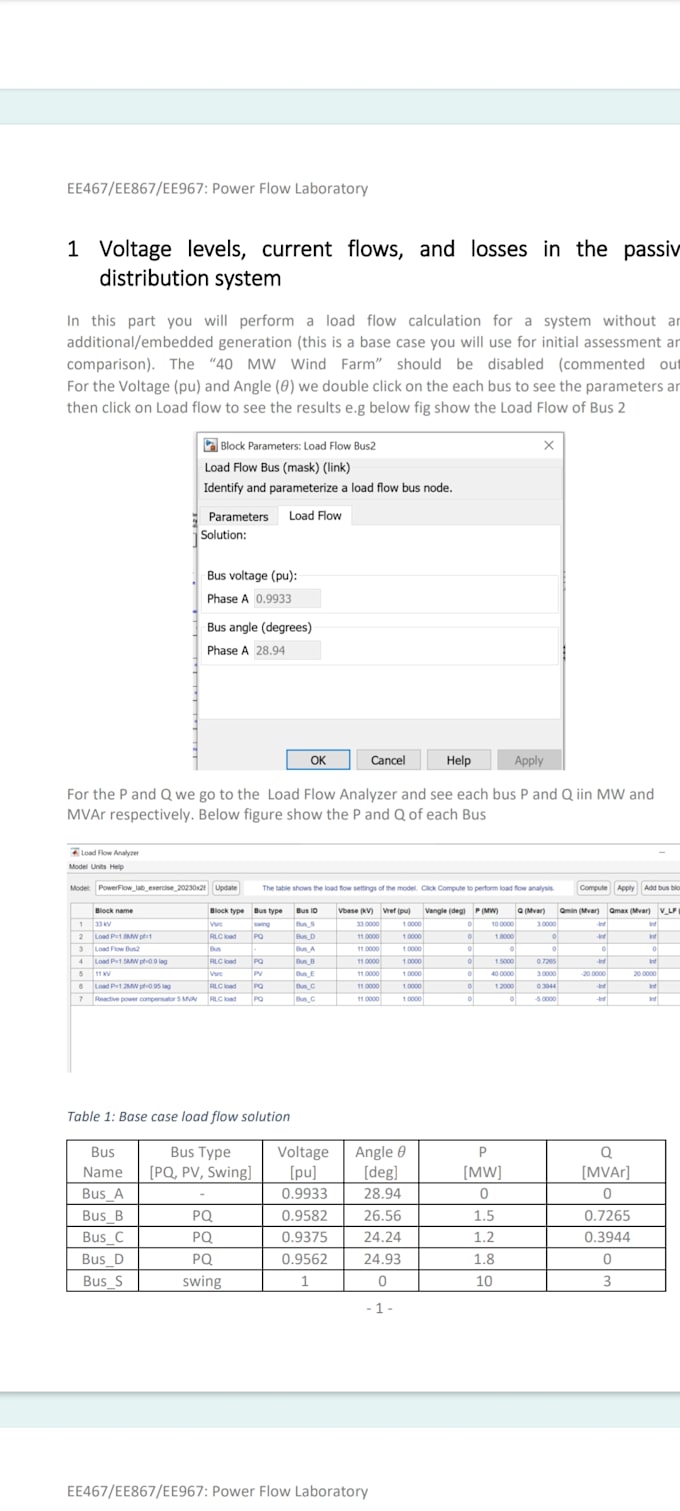This screenshot has height=1511, width=680.
Task: Click the 0.7265 MVAr cell in Table 1
Action: pyautogui.click(x=606, y=1216)
